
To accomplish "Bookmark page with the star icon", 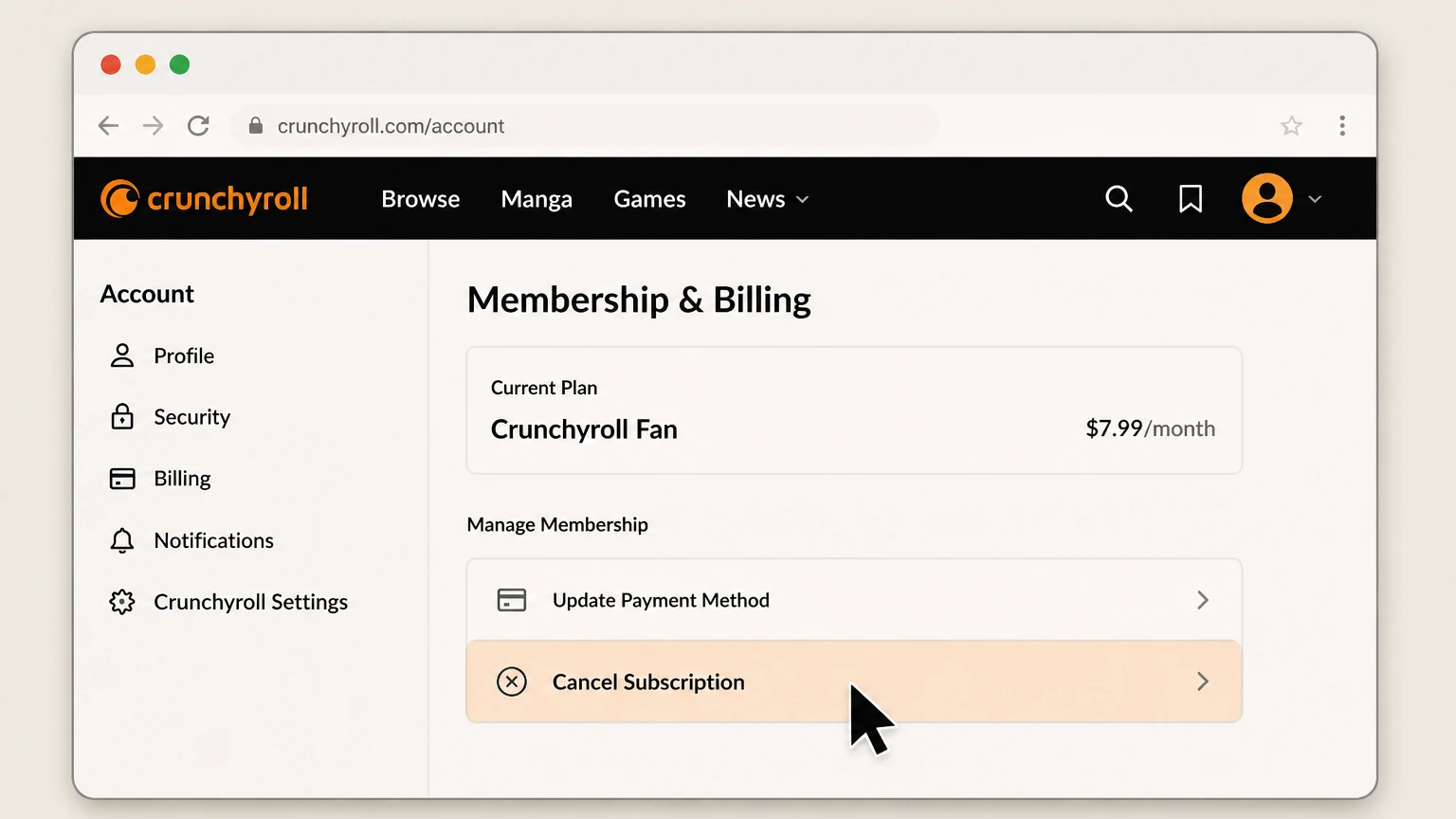I will pos(1291,126).
